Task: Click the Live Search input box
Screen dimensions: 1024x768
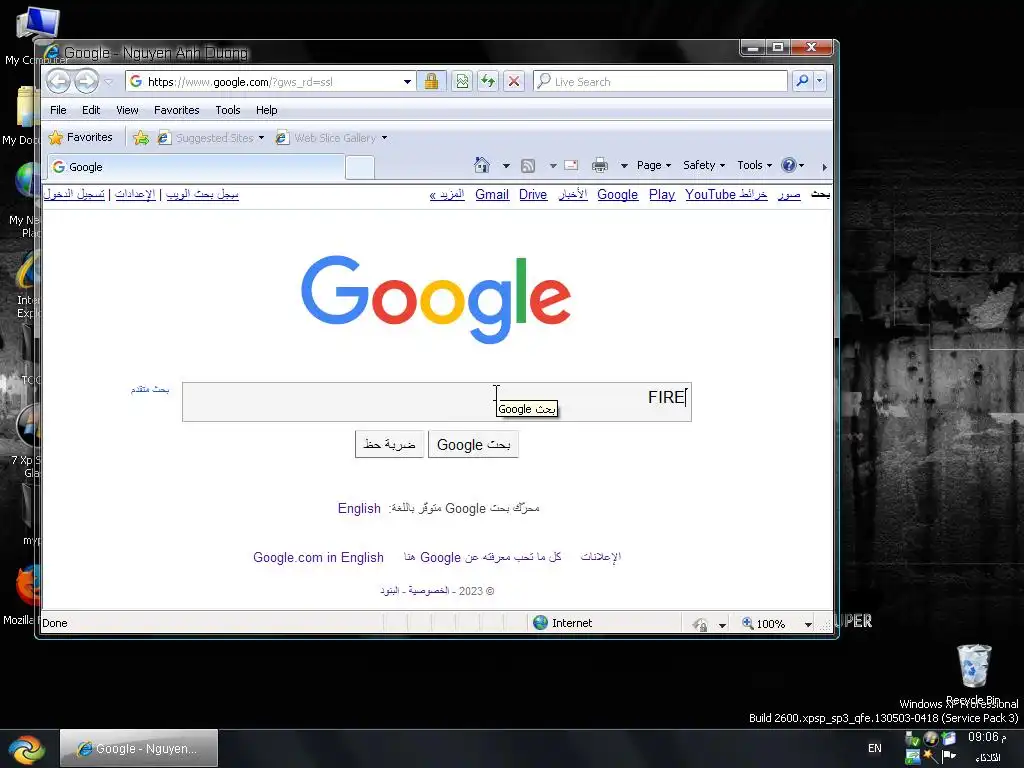Action: point(660,82)
